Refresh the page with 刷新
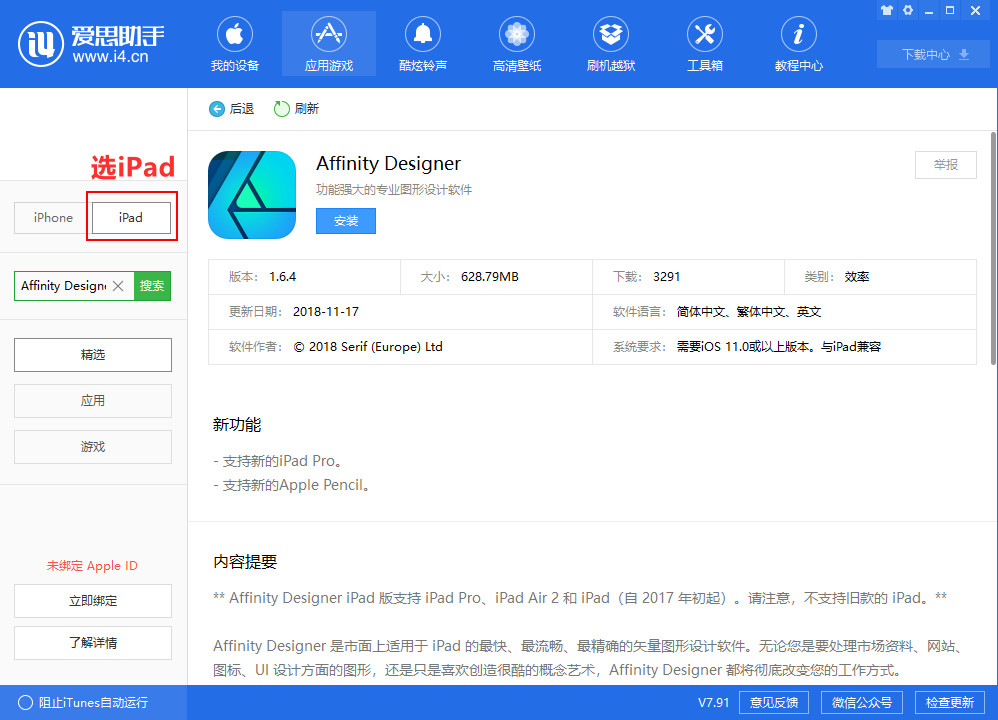998x720 pixels. 296,109
